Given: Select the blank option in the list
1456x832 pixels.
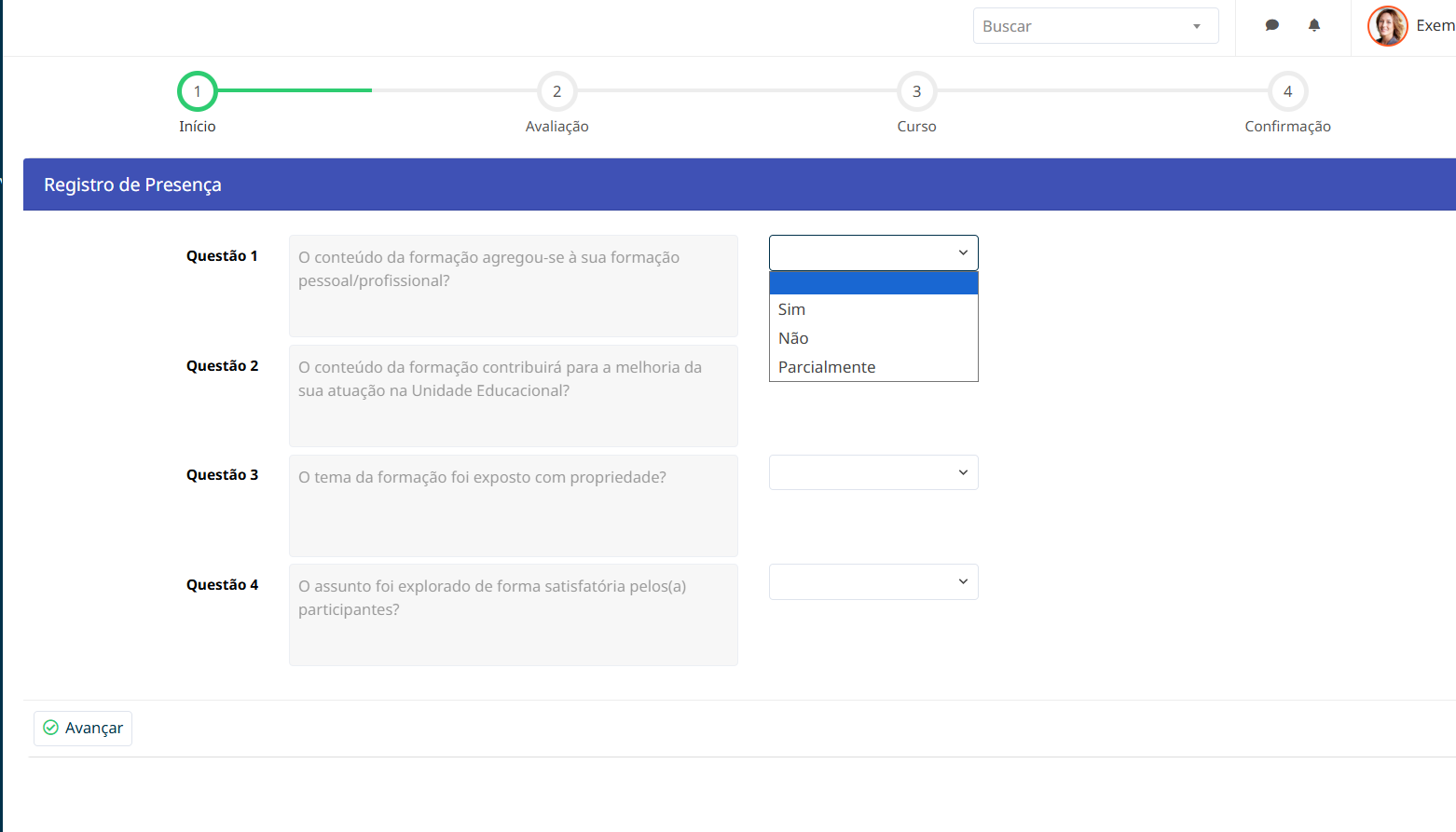Looking at the screenshot, I should coord(873,283).
